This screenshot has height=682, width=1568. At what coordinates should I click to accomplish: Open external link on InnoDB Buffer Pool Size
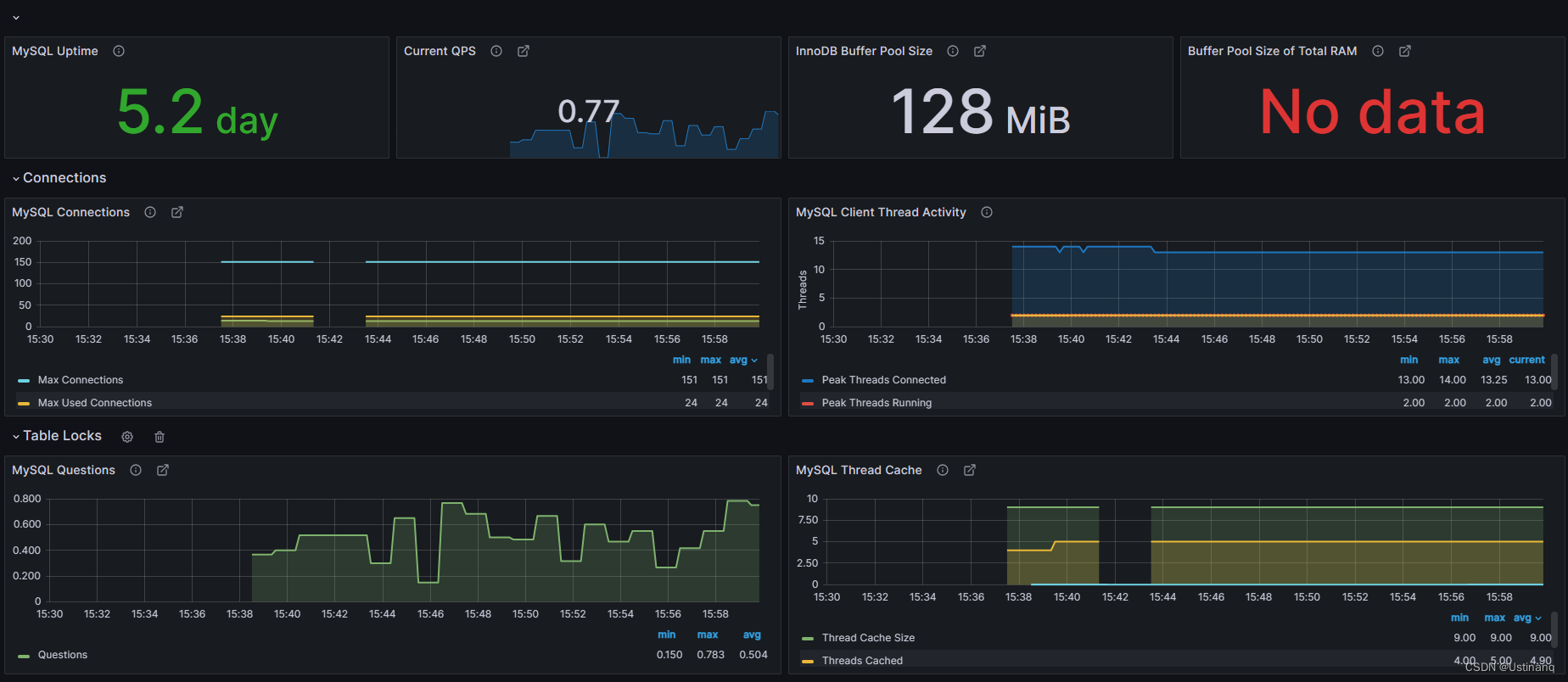980,51
